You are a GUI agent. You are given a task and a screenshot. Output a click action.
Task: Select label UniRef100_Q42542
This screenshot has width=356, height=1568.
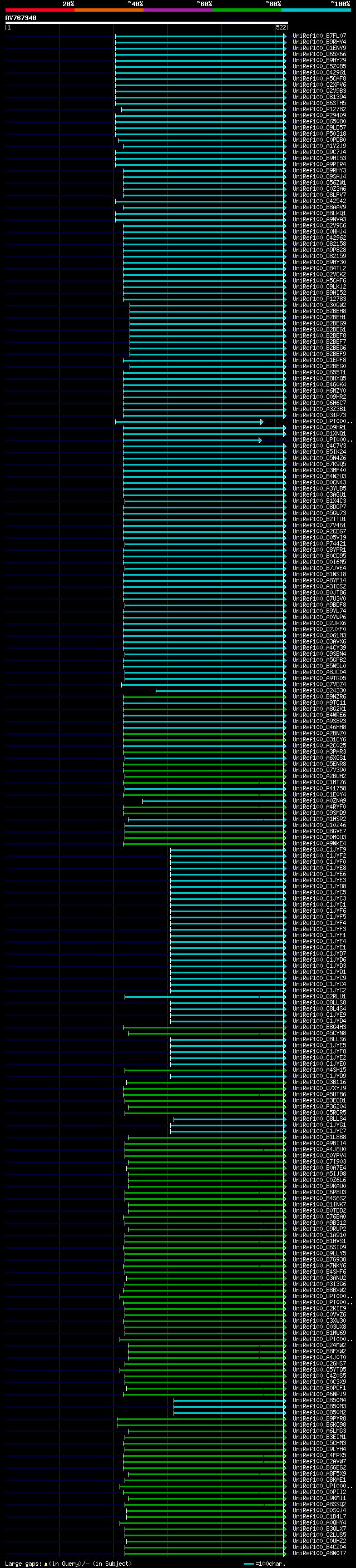(x=319, y=201)
